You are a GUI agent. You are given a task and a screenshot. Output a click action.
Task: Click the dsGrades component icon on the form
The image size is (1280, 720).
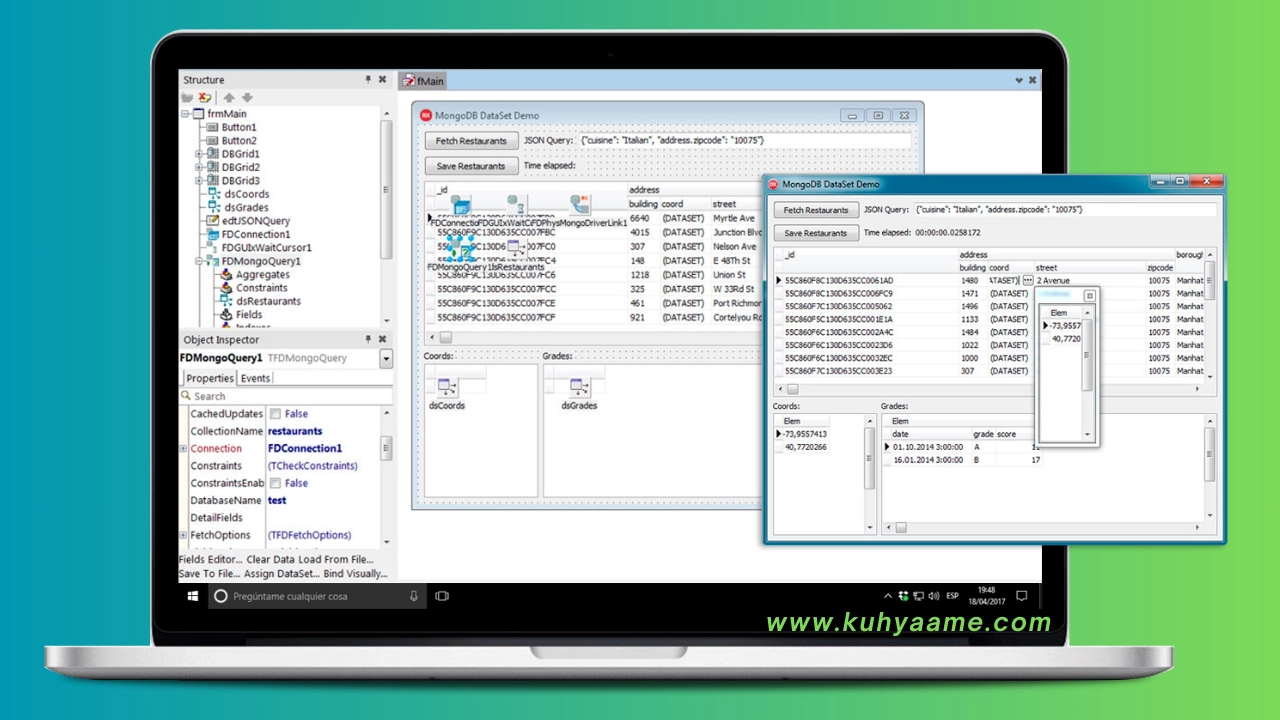580,387
